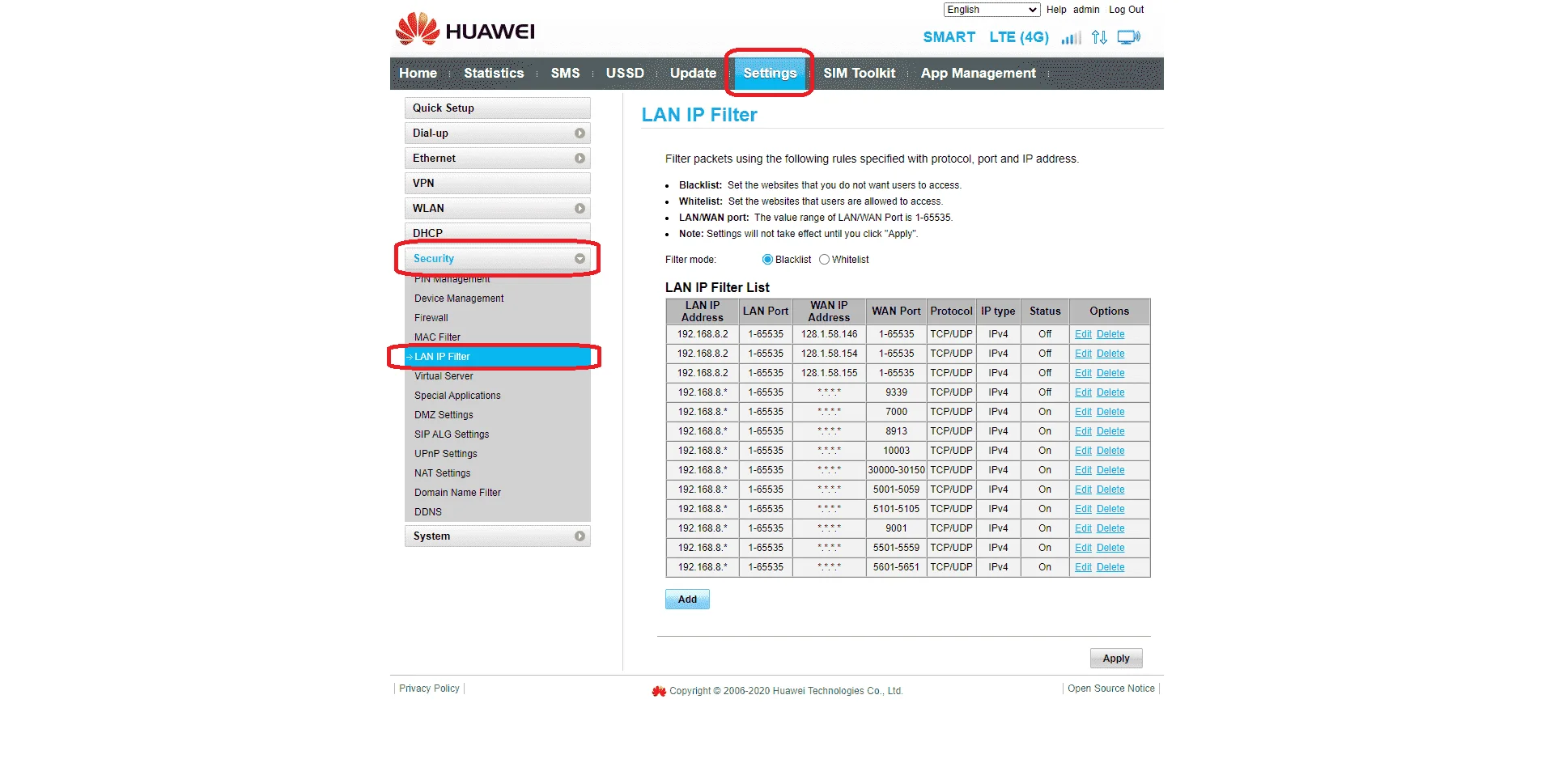Image resolution: width=1554 pixels, height=784 pixels.
Task: Click the SMART operator name
Action: click(949, 37)
